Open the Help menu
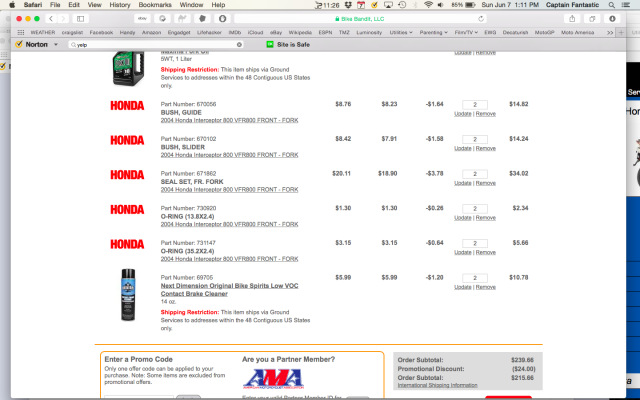The width and height of the screenshot is (640, 400). pos(218,5)
